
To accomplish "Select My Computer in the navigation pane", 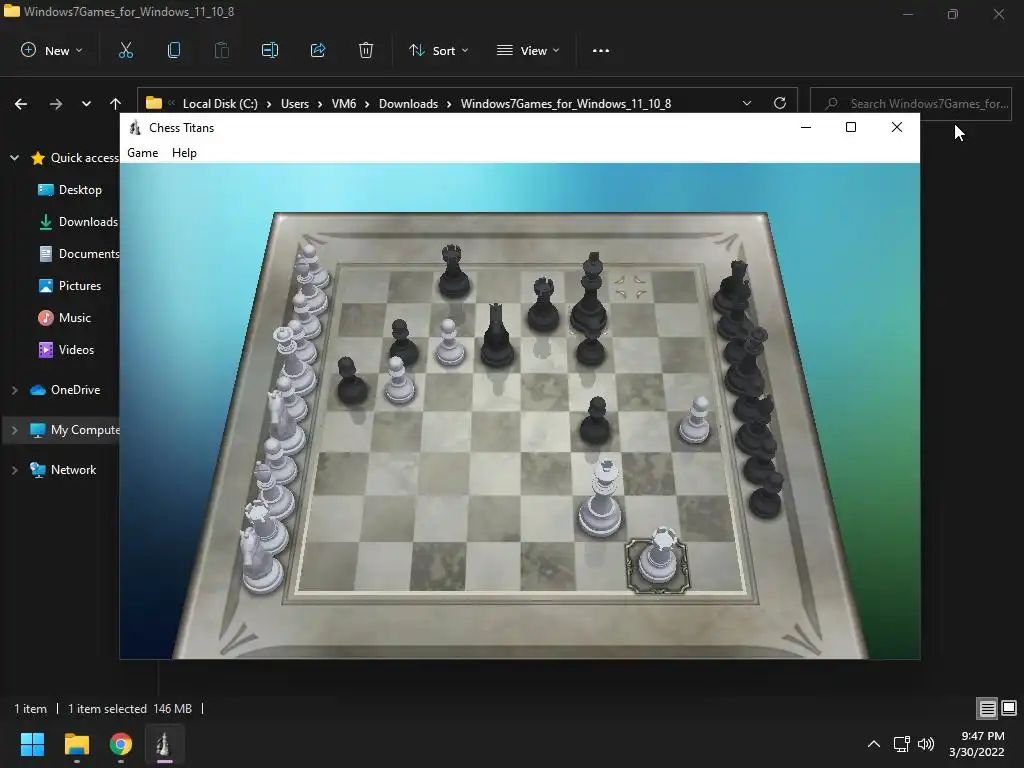I will click(x=74, y=430).
